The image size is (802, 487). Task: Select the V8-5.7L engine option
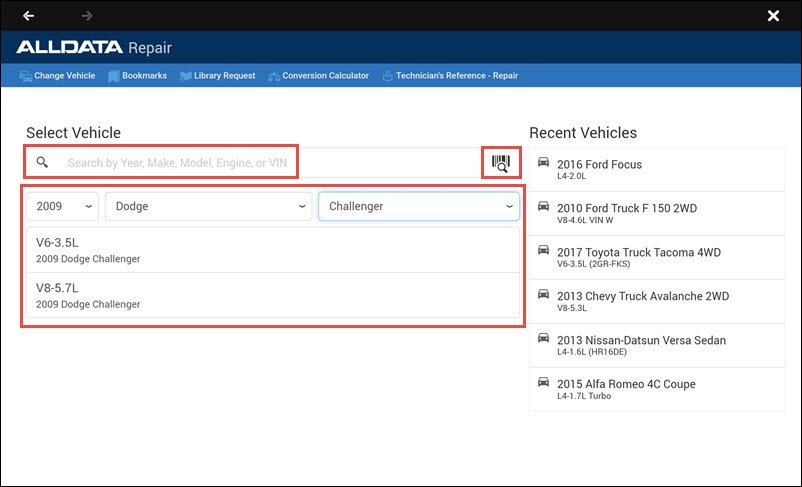273,295
